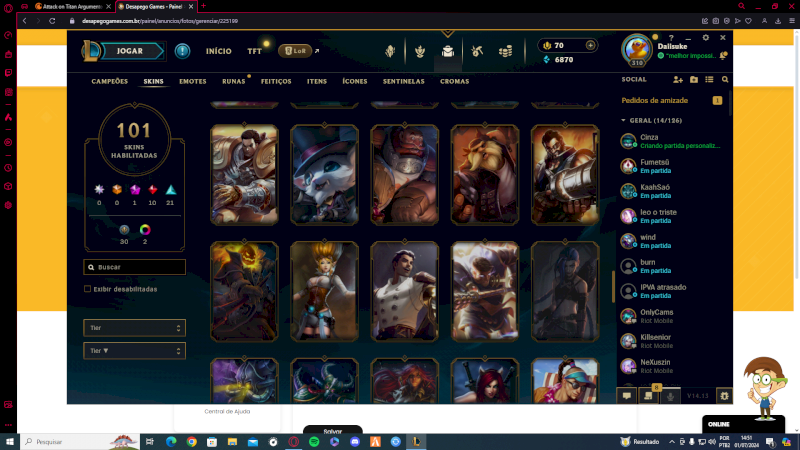Image resolution: width=800 pixels, height=450 pixels.
Task: Open the Clash trophy icon
Action: pos(420,51)
